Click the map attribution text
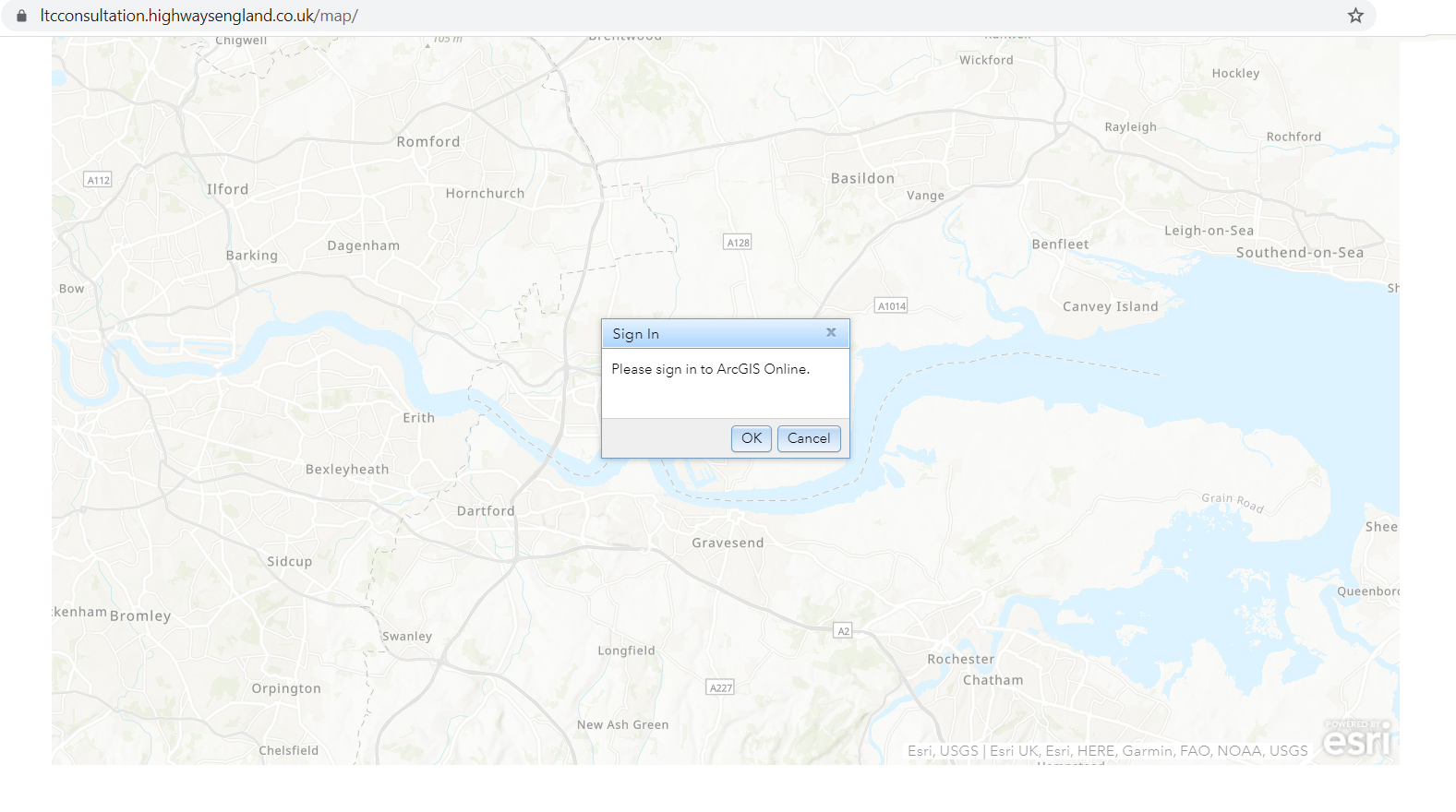 click(1107, 751)
